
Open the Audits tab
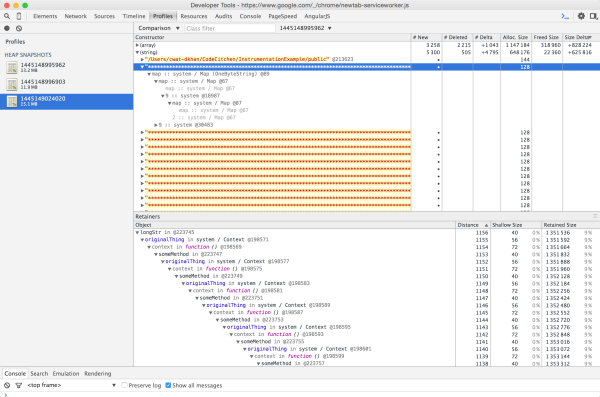tap(223, 16)
